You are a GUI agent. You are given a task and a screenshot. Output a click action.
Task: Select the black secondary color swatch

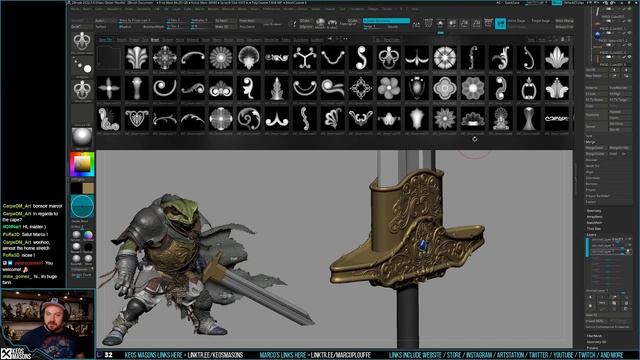coord(76,188)
